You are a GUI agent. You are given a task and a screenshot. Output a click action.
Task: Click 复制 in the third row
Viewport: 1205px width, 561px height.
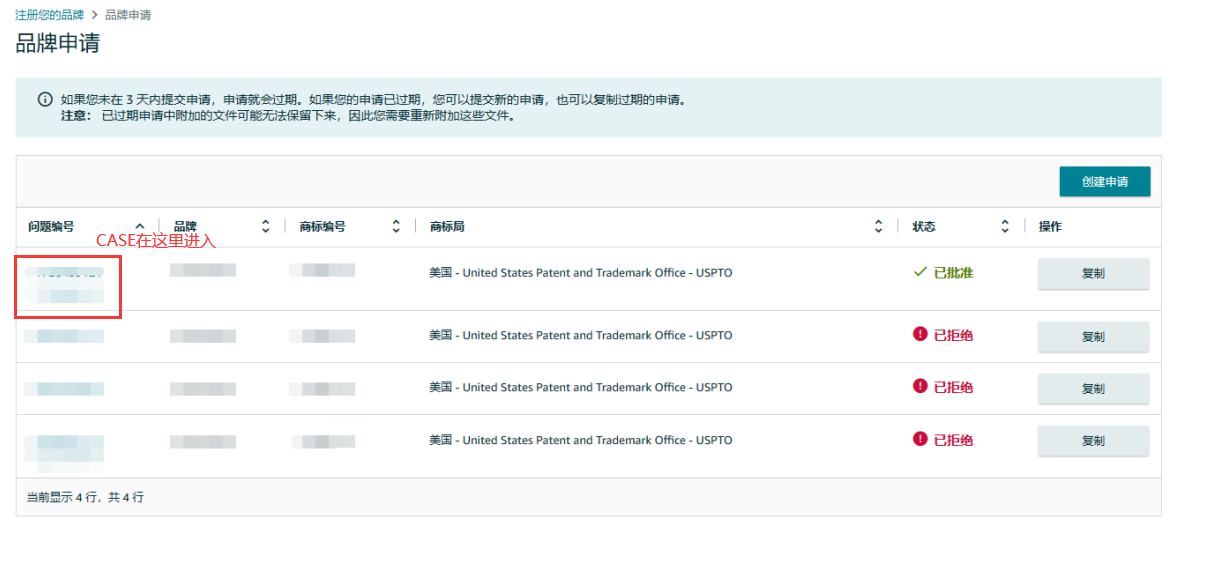(x=1093, y=389)
